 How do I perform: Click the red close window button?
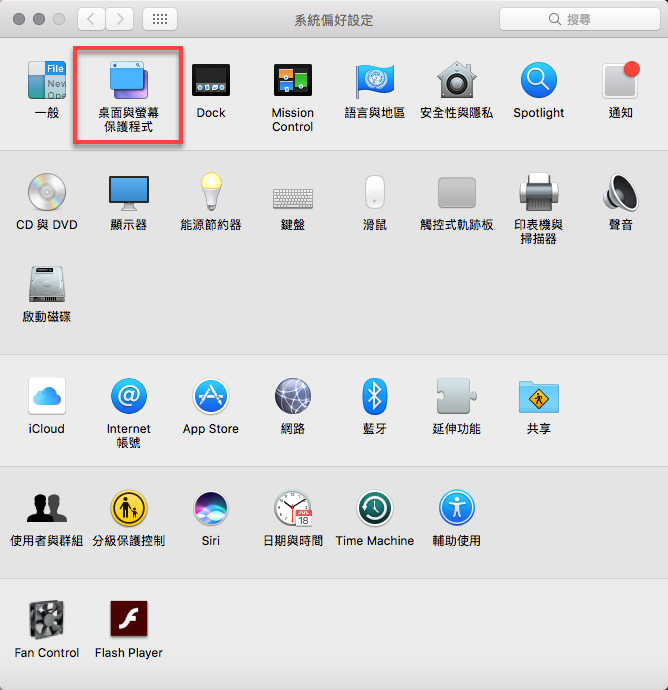point(19,19)
